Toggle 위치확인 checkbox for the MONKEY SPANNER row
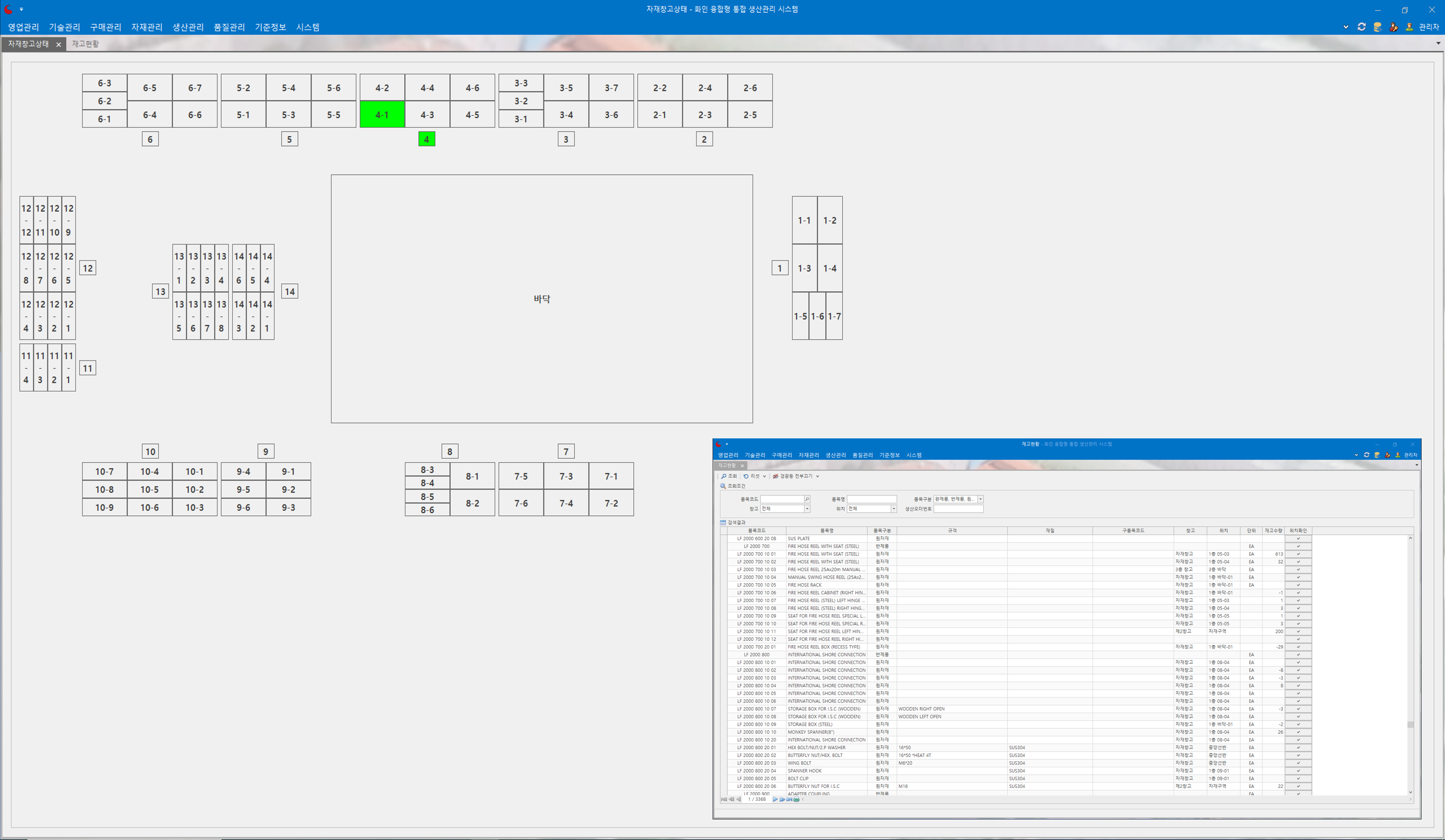This screenshot has width=1445, height=840. [1298, 732]
